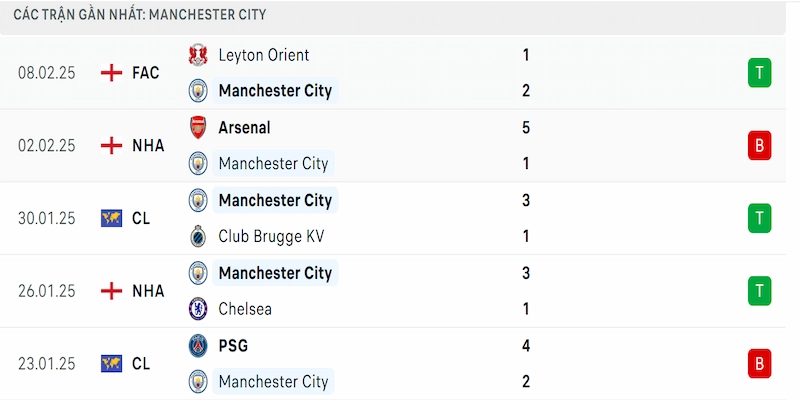Click the Arsenal club crest icon
800x400 pixels.
coord(198,128)
